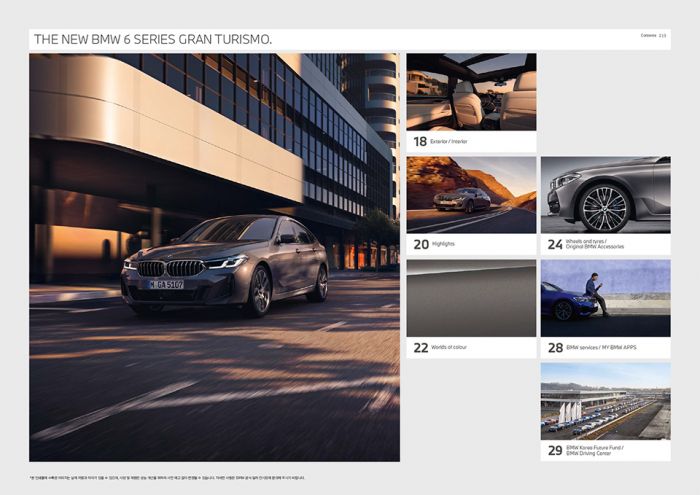Click page number 29
700x495 pixels.
pos(555,451)
